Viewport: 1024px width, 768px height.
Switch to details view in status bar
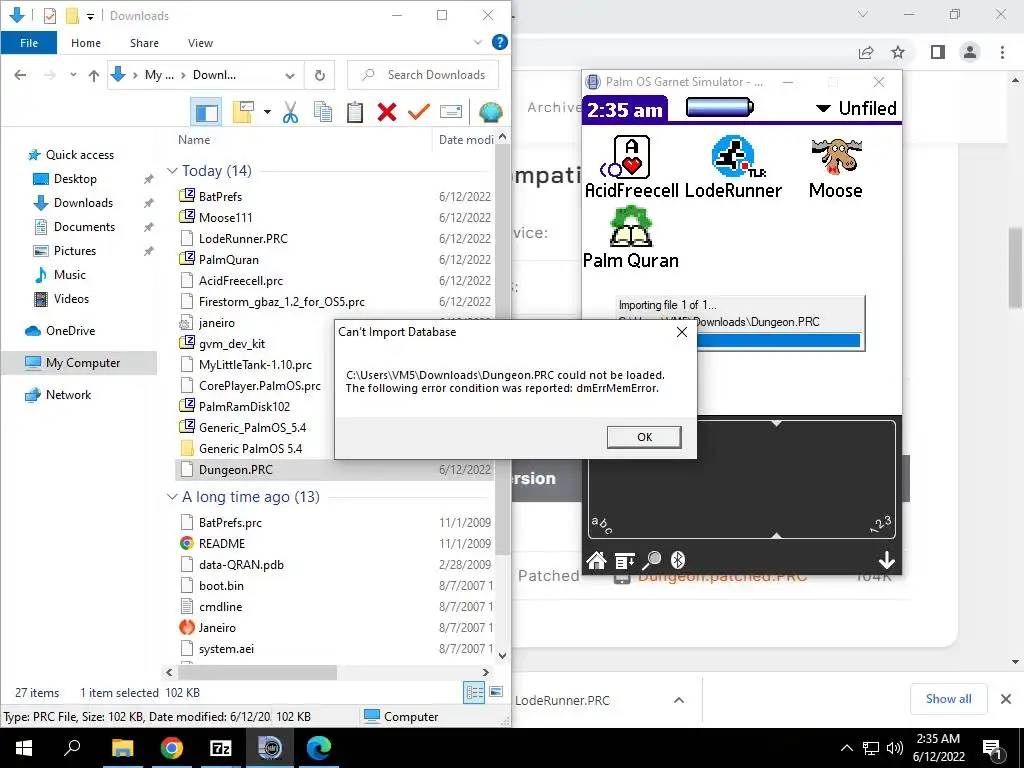tap(474, 693)
